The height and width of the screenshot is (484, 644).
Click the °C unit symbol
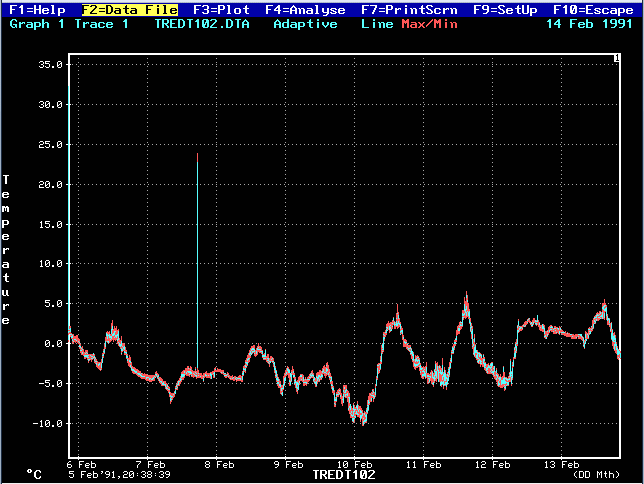pos(34,474)
